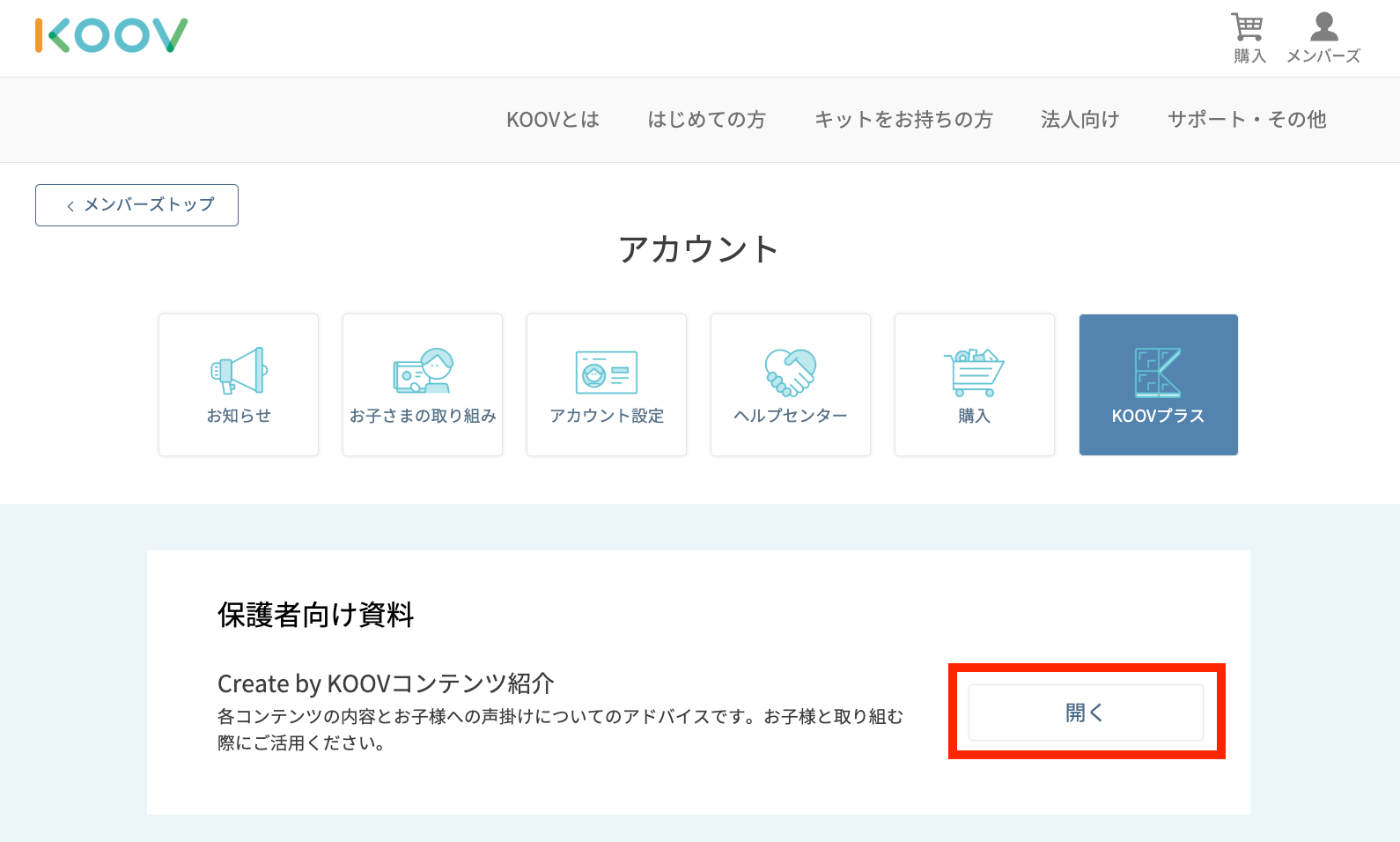Click the 保護者向け資料 section heading

pos(315,615)
